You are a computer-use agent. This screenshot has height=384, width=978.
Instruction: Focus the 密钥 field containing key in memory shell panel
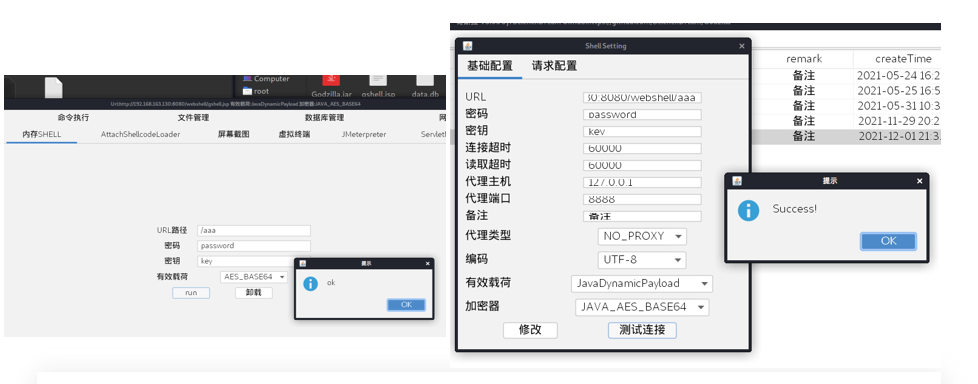point(254,261)
